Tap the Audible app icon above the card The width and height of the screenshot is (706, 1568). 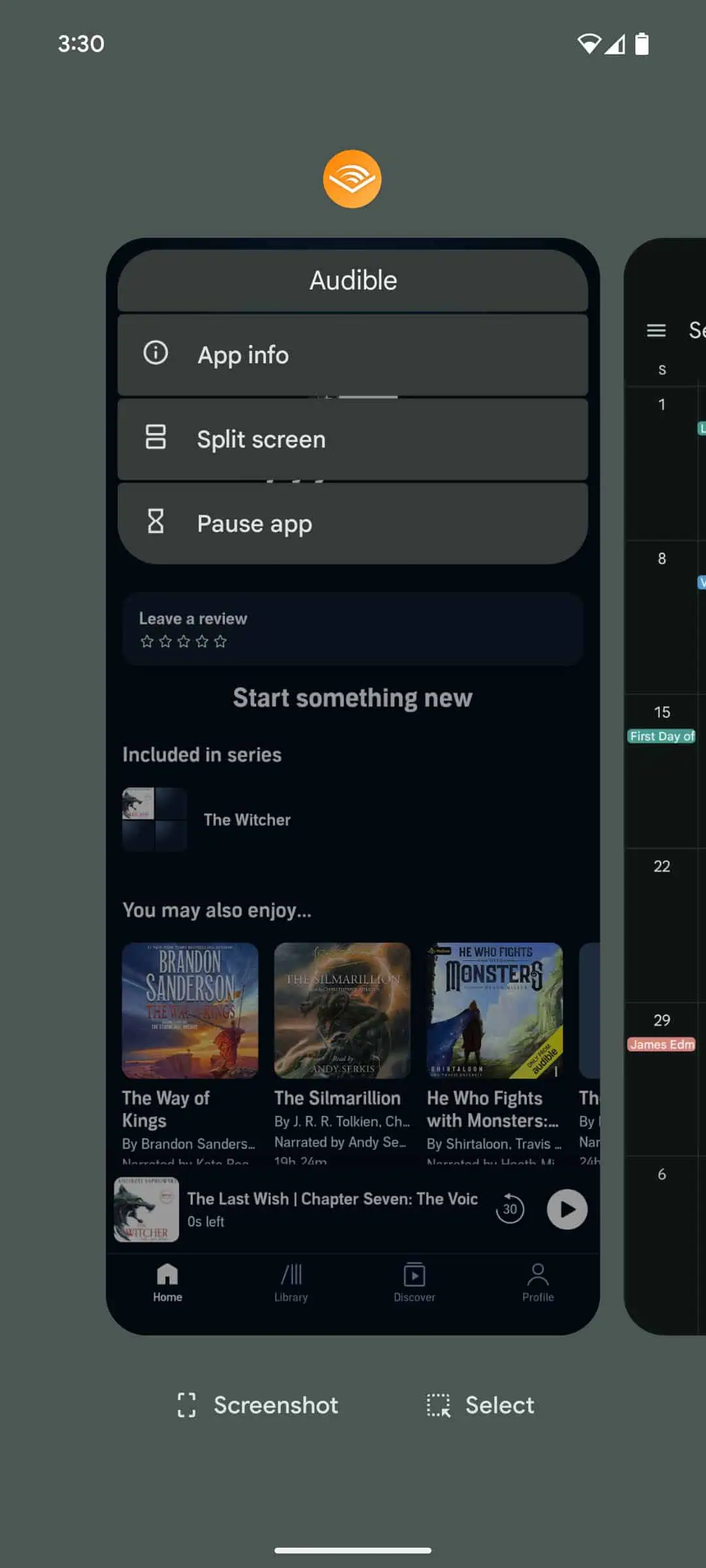352,179
